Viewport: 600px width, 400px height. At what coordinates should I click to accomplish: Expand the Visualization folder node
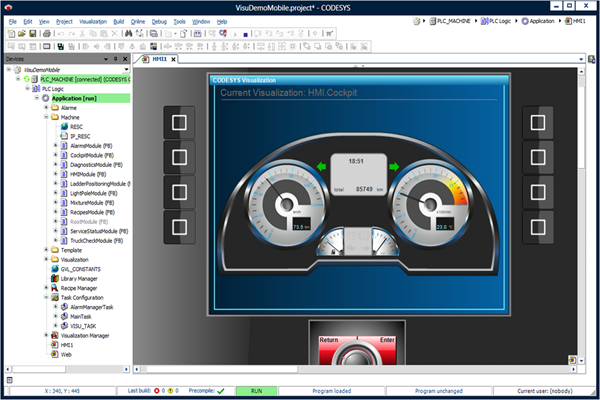[x=46, y=259]
